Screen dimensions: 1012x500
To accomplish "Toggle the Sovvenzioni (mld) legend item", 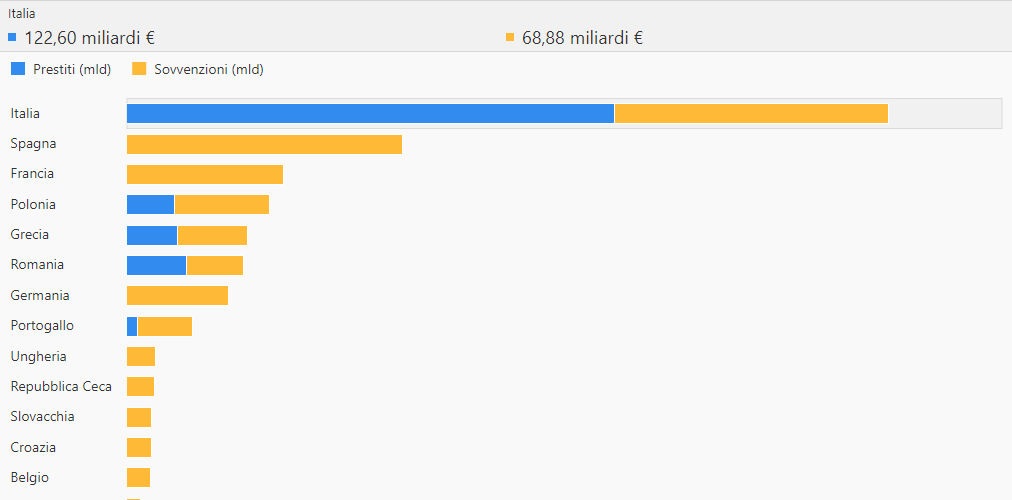I will pos(198,70).
